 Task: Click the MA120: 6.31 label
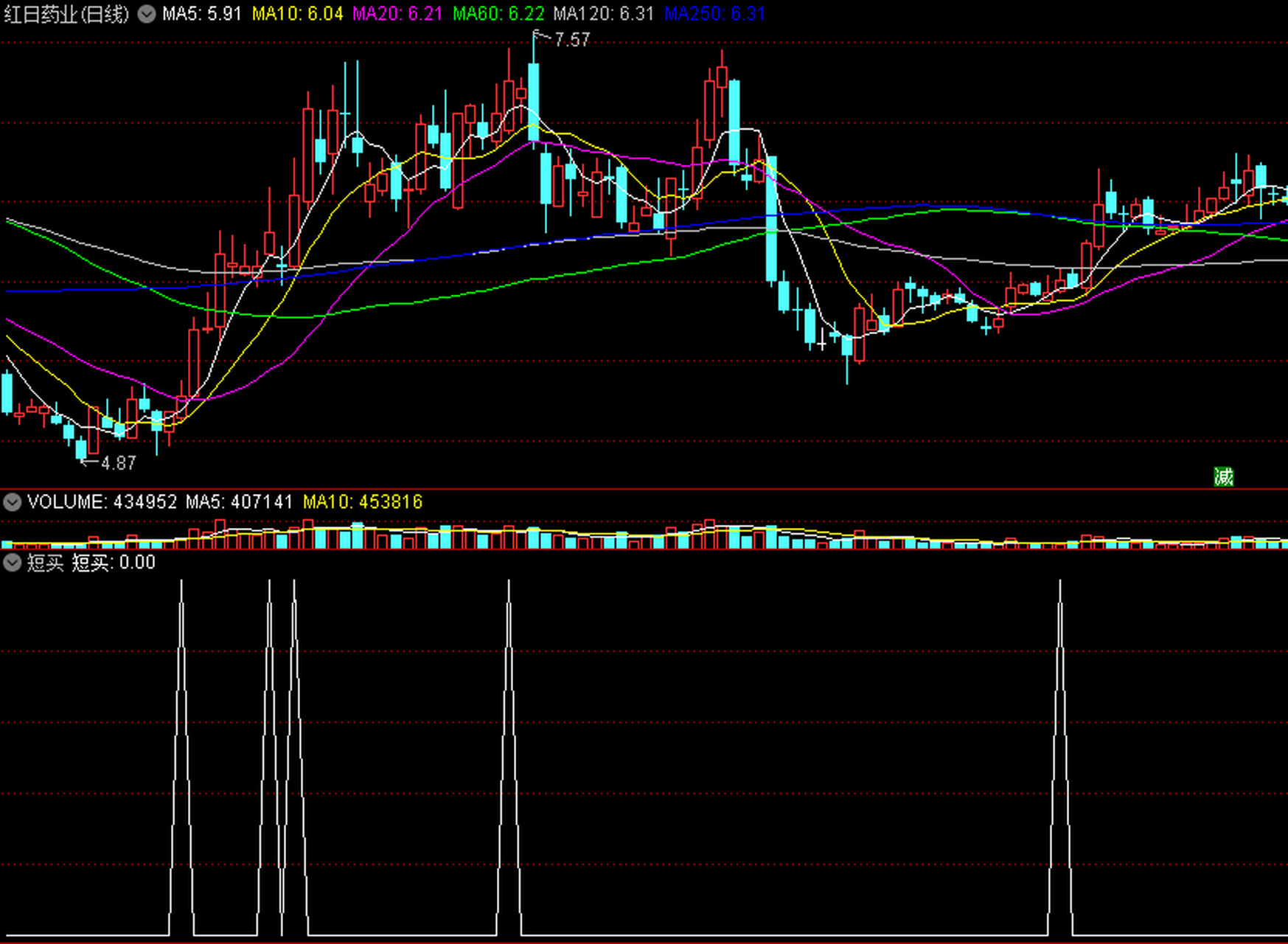point(604,14)
